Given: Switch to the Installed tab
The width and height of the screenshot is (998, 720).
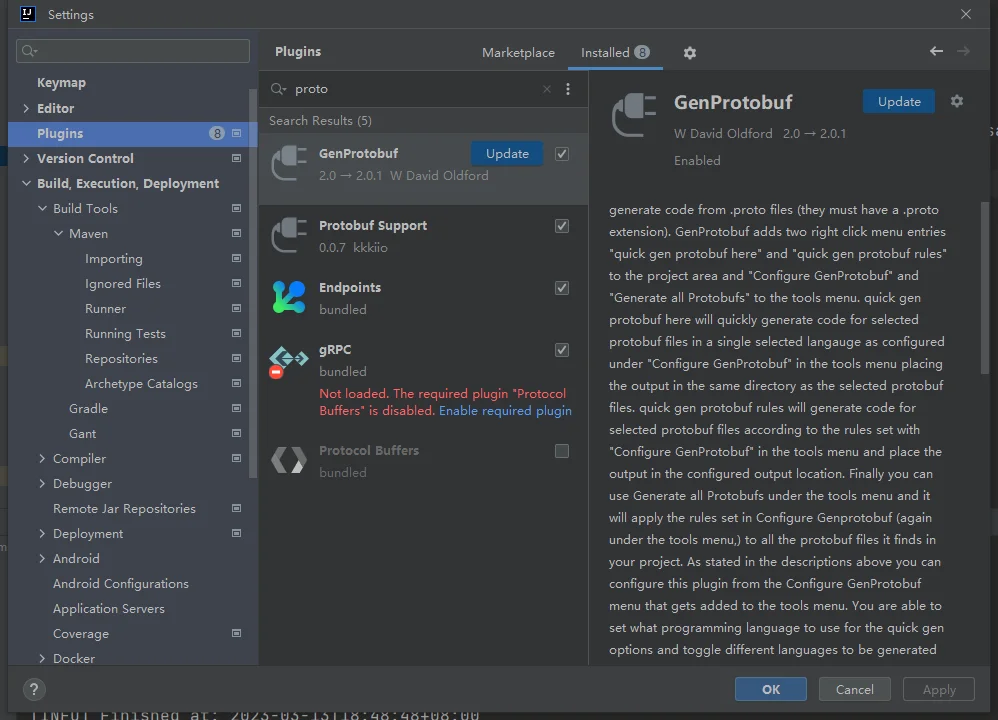Looking at the screenshot, I should (x=615, y=52).
